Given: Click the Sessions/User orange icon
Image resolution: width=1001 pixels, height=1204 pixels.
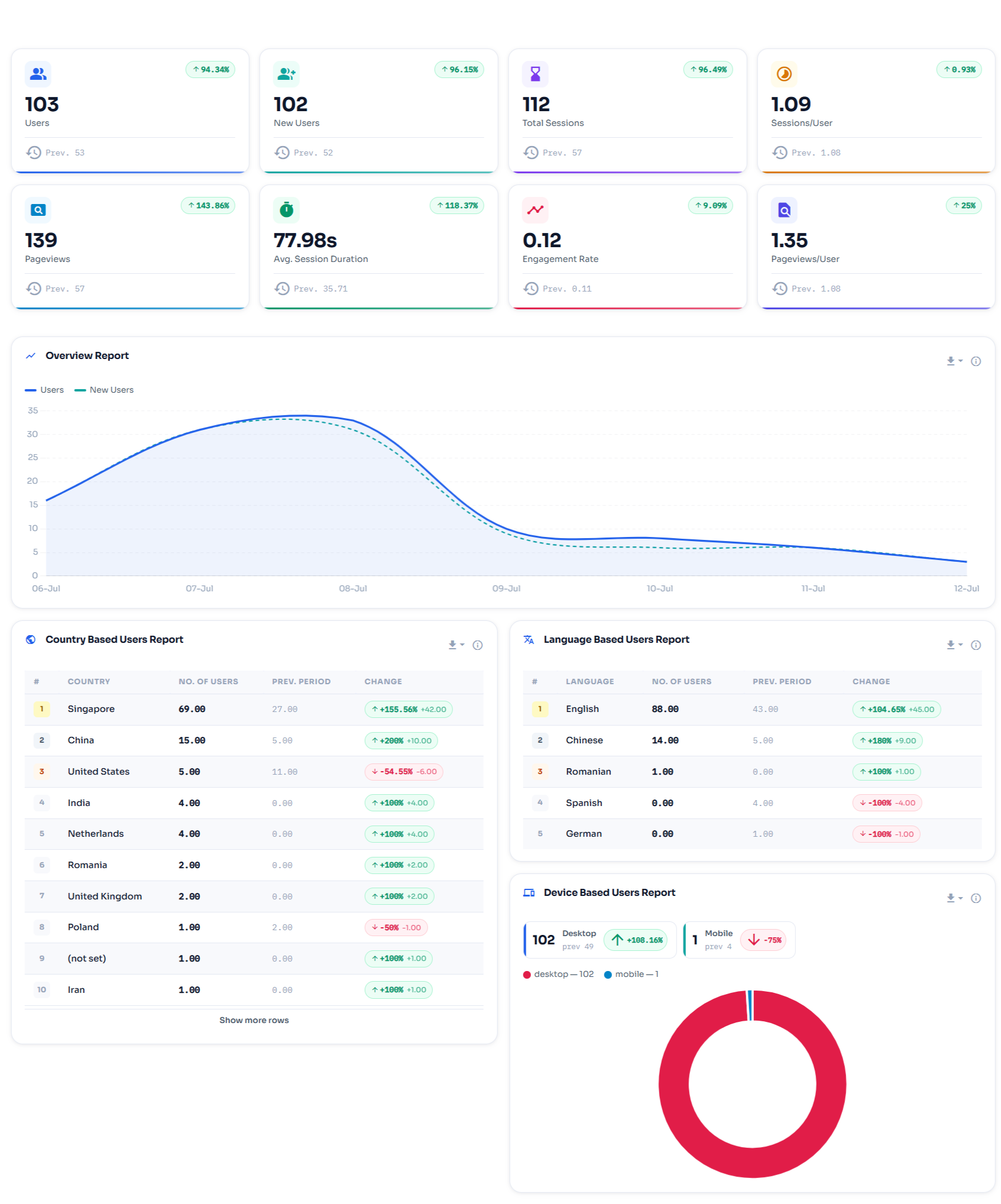Looking at the screenshot, I should tap(784, 74).
